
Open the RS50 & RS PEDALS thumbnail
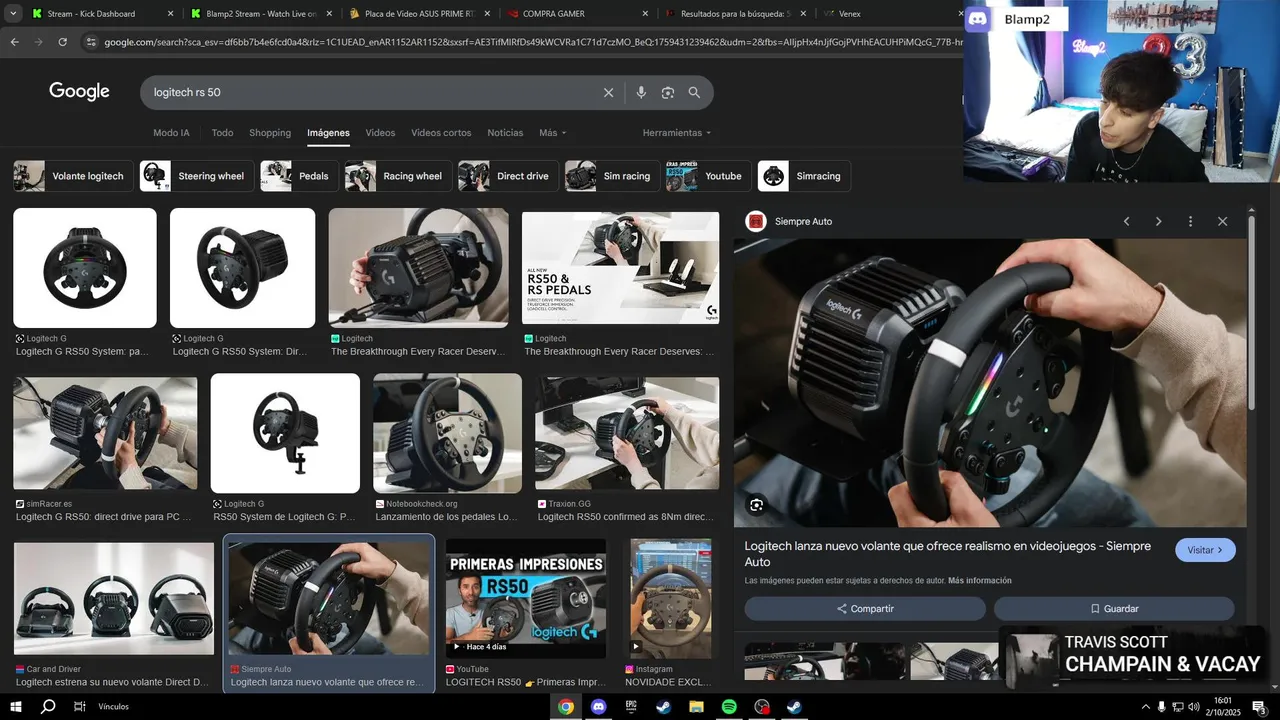click(x=620, y=268)
